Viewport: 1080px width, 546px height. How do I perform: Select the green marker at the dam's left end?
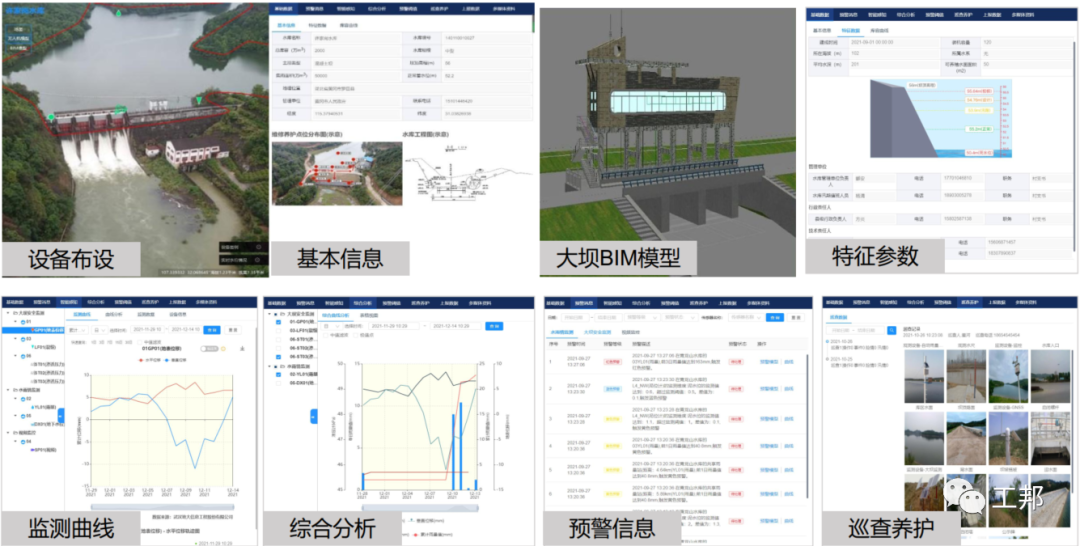click(x=50, y=117)
